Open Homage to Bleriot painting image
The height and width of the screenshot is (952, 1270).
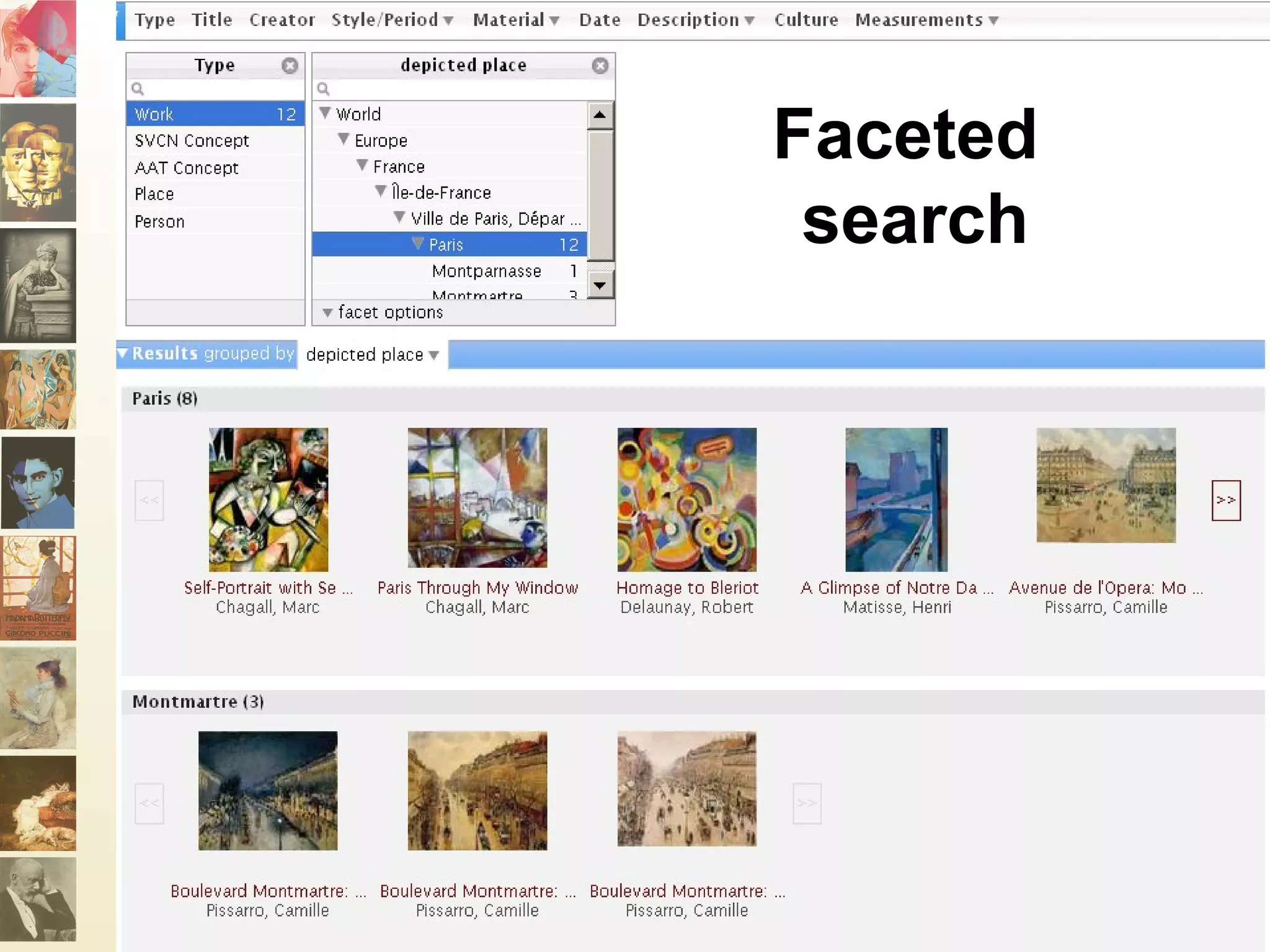687,500
